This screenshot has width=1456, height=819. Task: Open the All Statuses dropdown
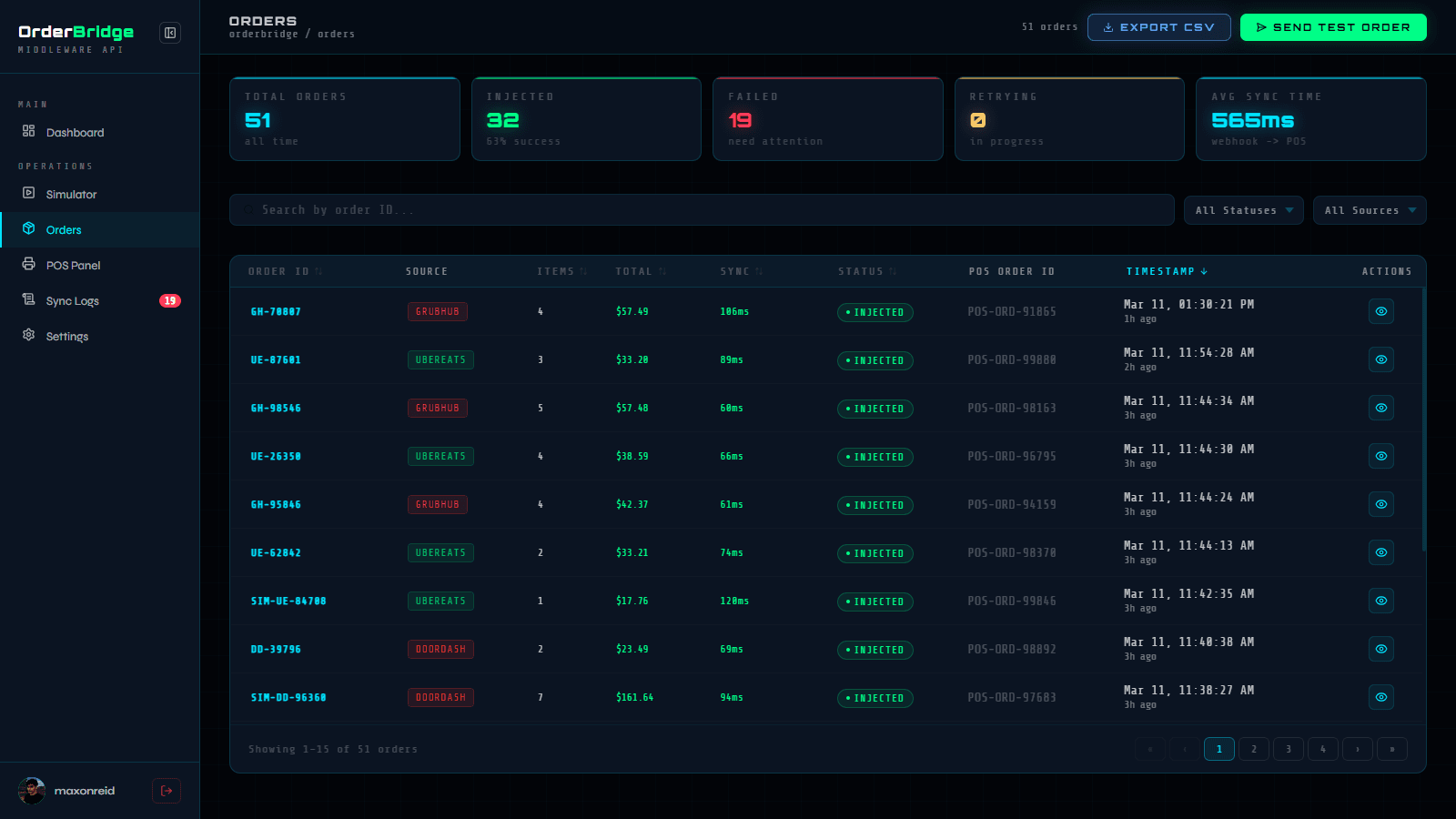(1243, 210)
